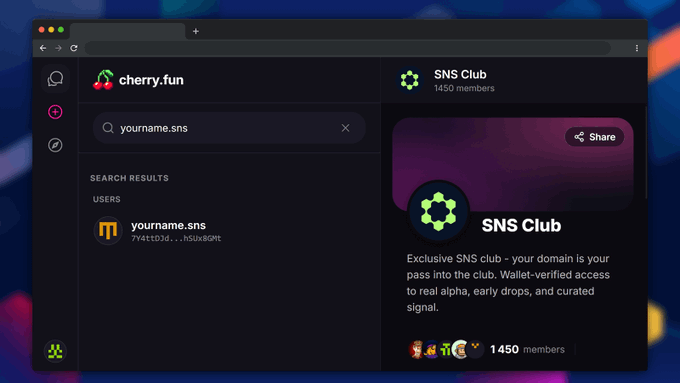
Task: Click the first member avatar in the member list
Action: click(x=416, y=349)
